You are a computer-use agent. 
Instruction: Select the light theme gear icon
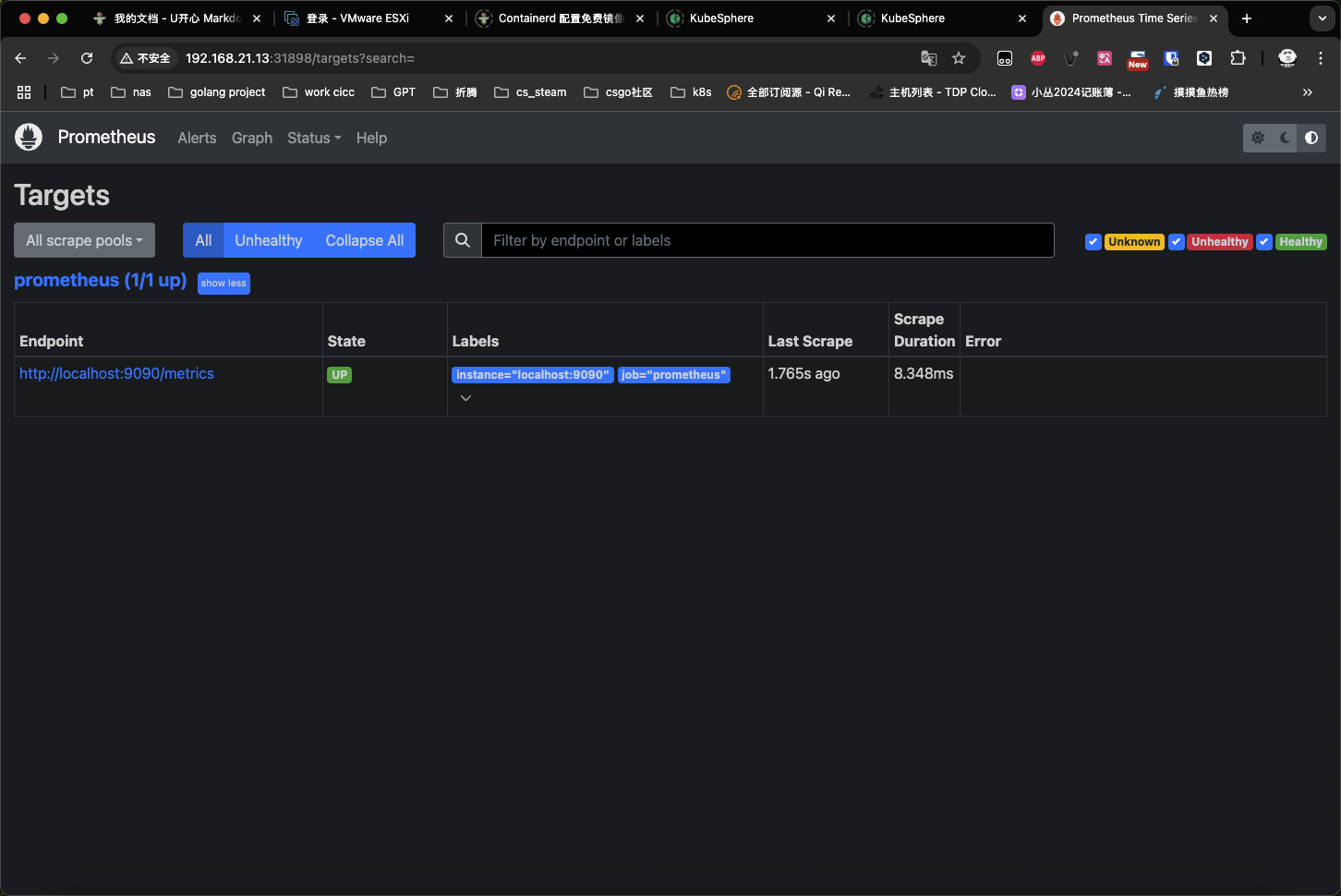1258,138
